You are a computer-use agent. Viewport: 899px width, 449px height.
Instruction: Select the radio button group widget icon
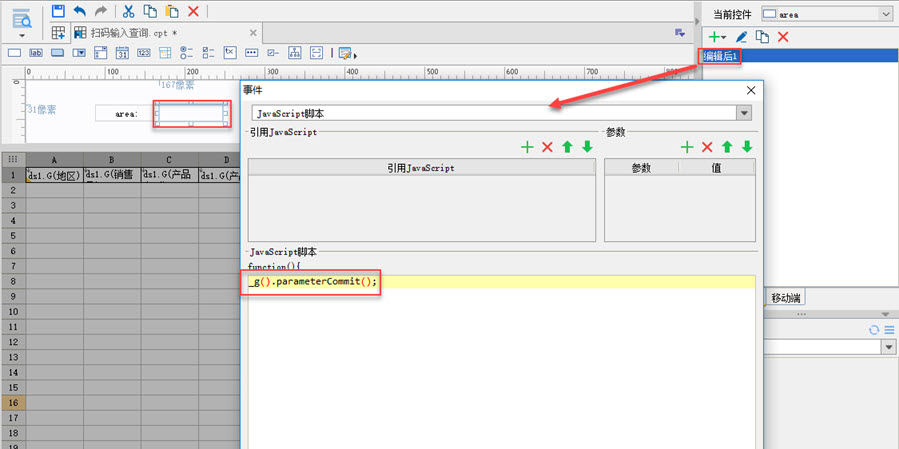187,53
